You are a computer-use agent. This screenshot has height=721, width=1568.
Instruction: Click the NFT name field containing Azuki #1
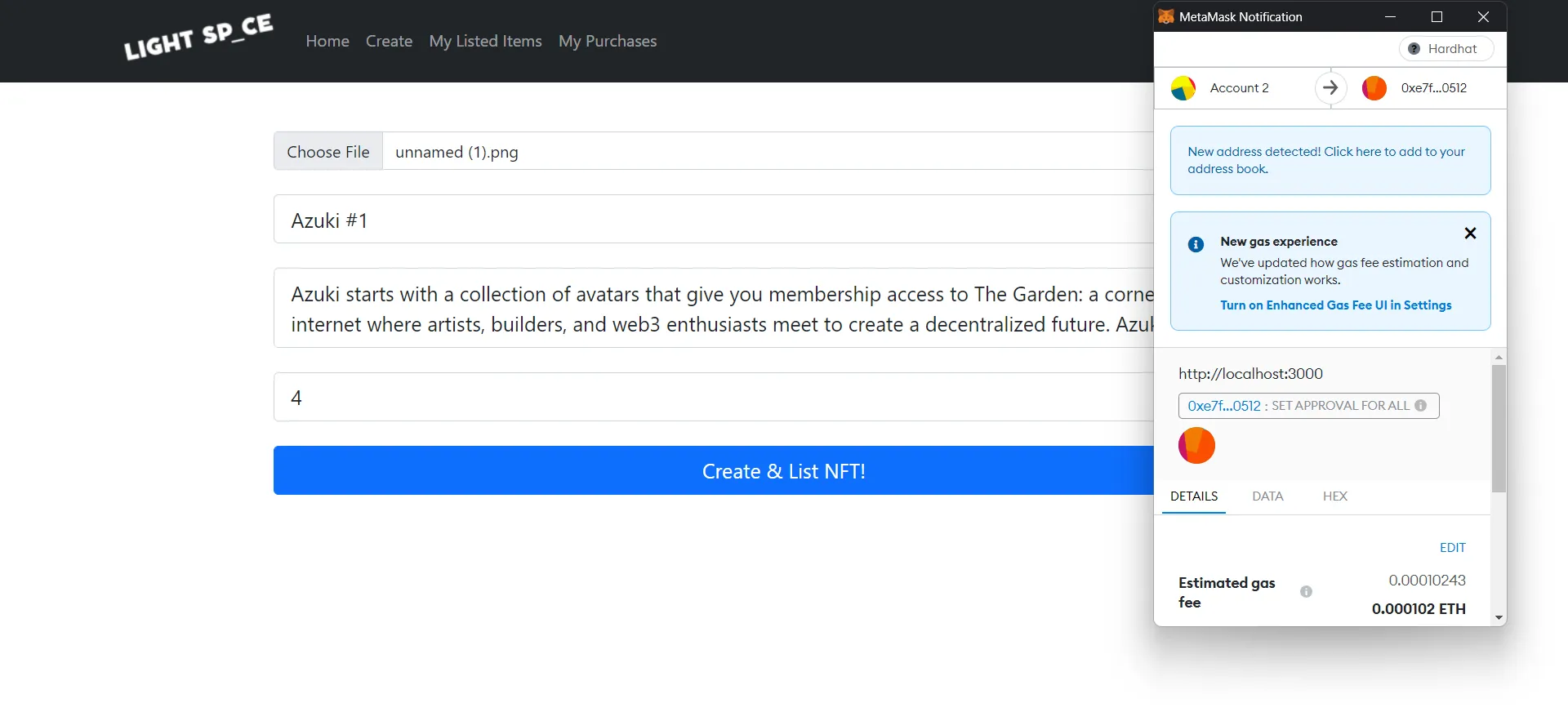tap(715, 220)
